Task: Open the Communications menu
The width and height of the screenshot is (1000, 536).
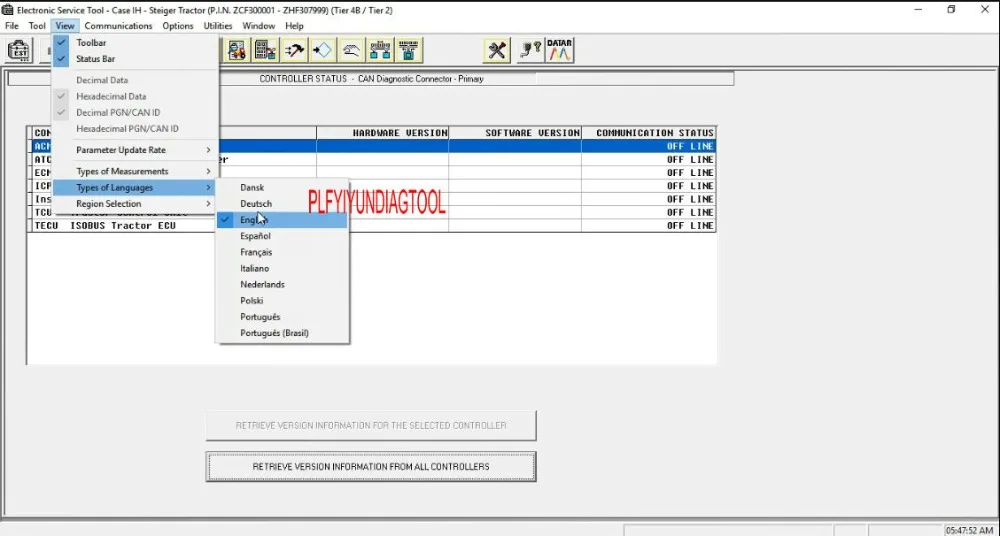Action: click(x=118, y=26)
